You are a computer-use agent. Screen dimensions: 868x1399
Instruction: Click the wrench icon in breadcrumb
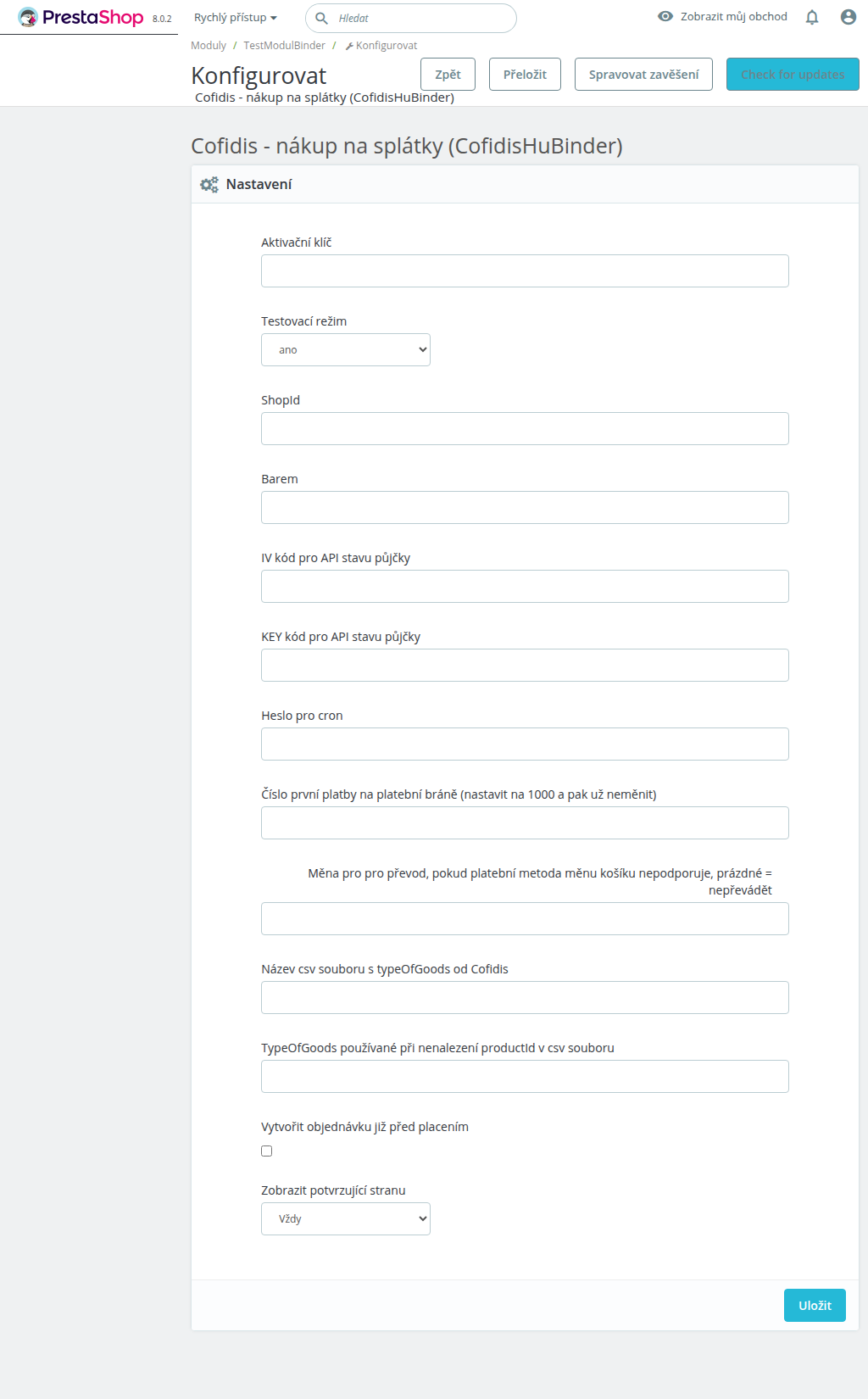coord(349,46)
